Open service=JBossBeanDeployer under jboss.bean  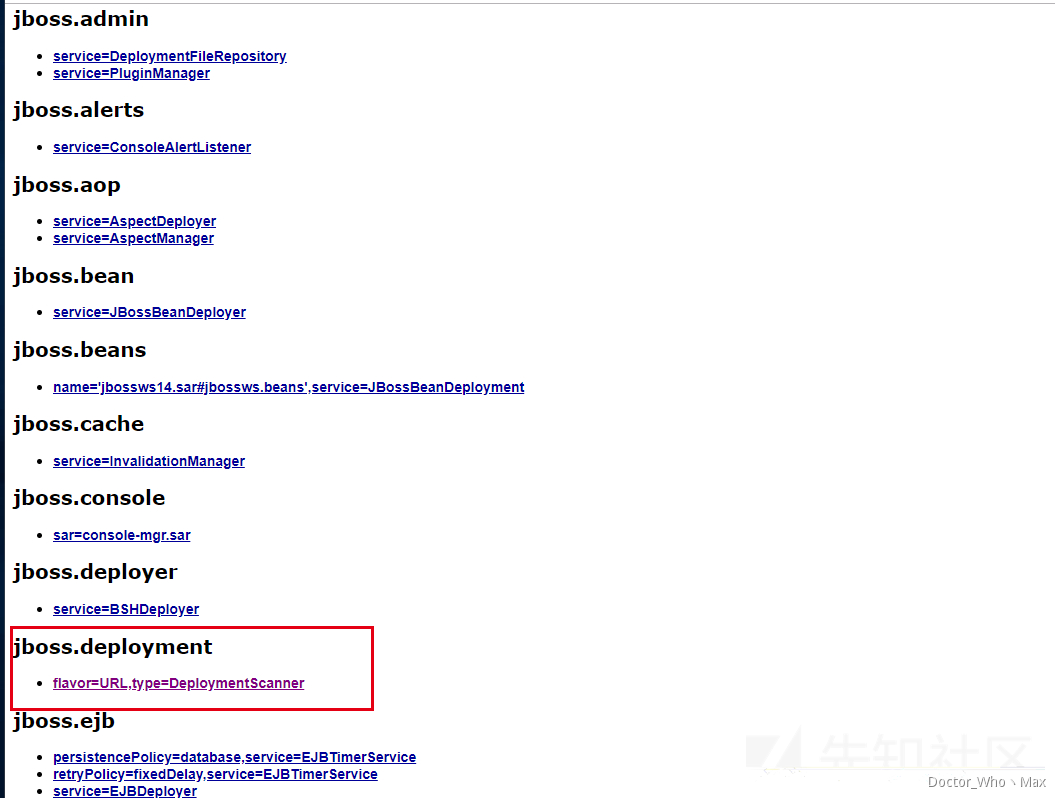pyautogui.click(x=149, y=312)
